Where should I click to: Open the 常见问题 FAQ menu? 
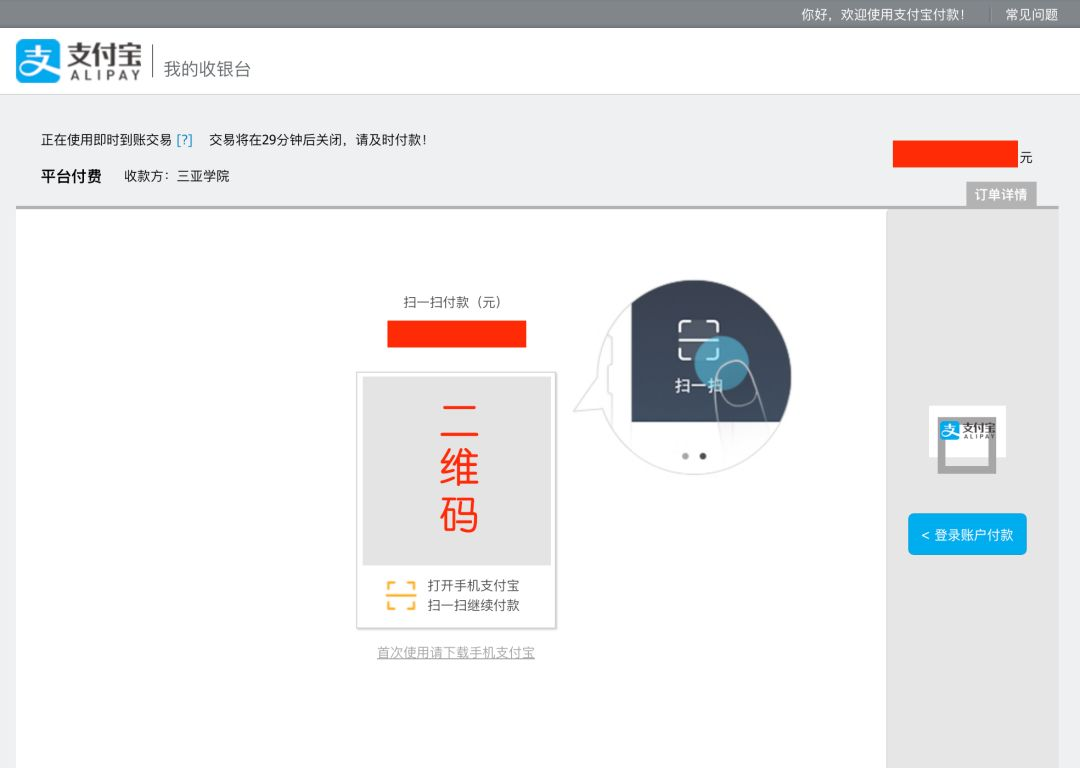(1032, 14)
